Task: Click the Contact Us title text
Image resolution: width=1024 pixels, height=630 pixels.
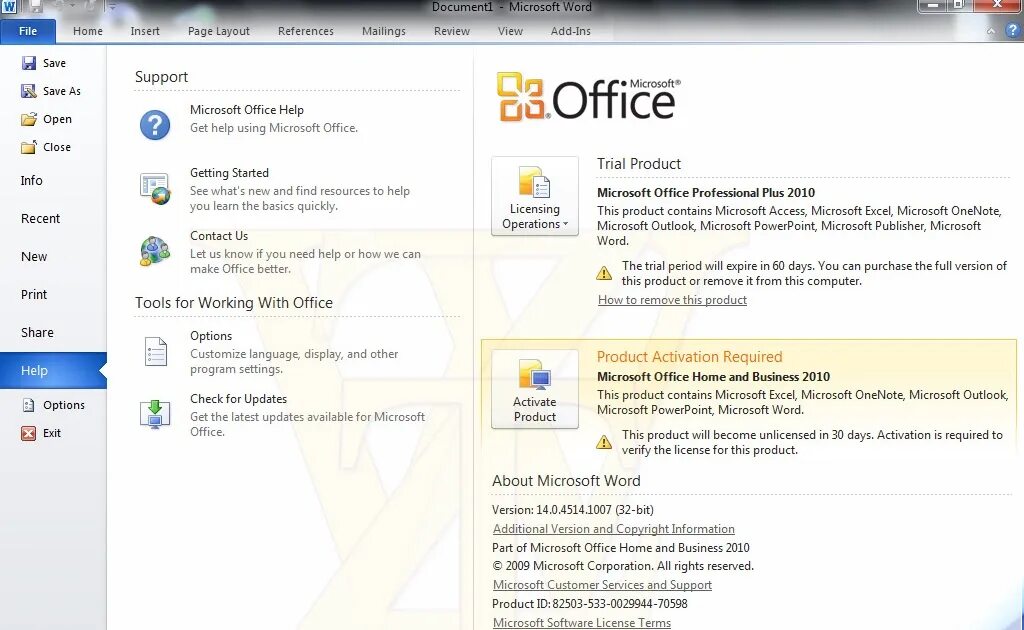Action: point(219,236)
